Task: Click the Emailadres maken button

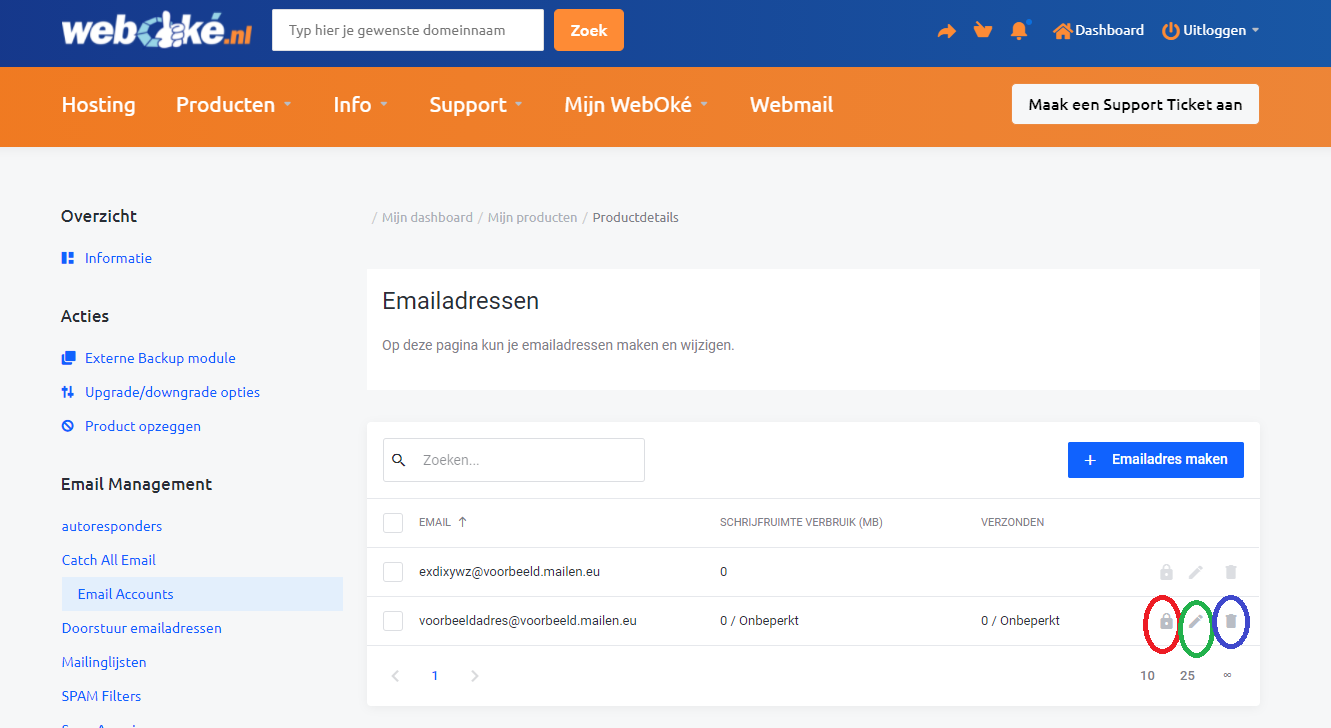Action: pos(1155,460)
